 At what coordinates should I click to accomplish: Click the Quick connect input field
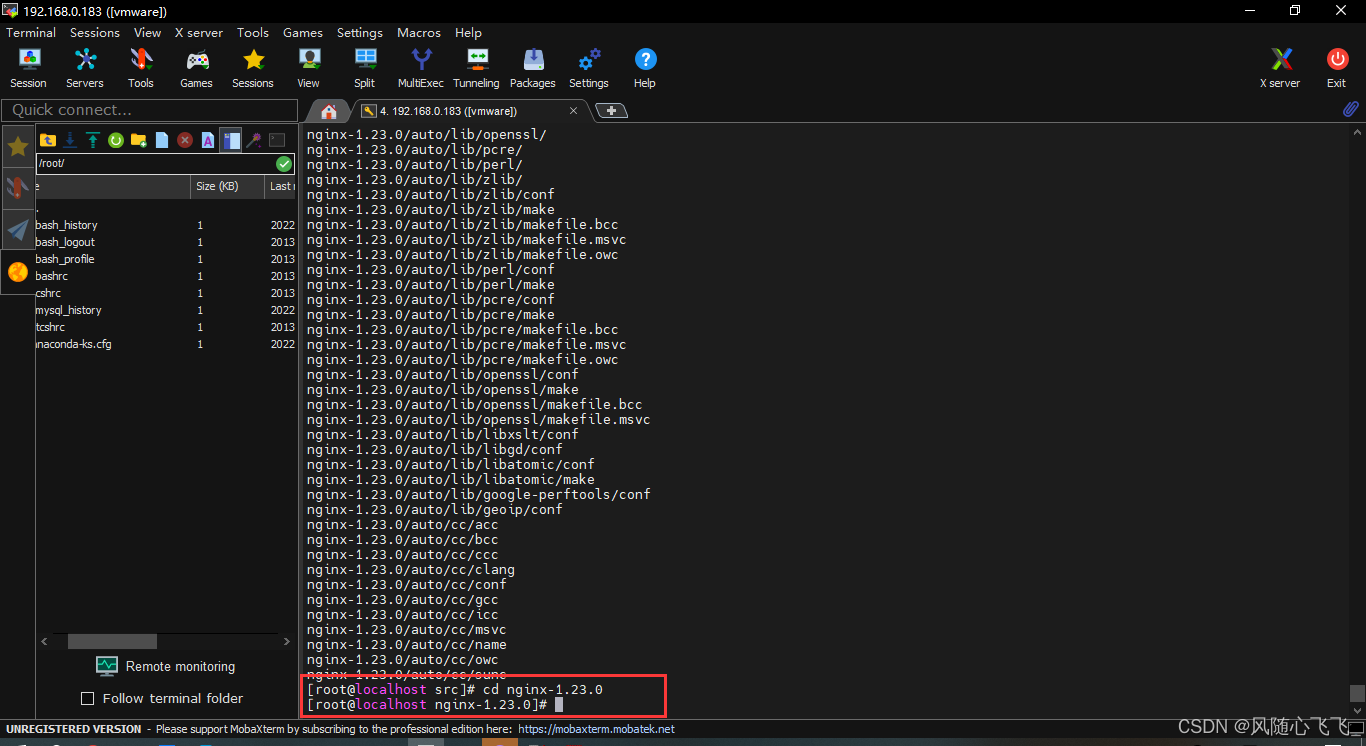[x=150, y=110]
